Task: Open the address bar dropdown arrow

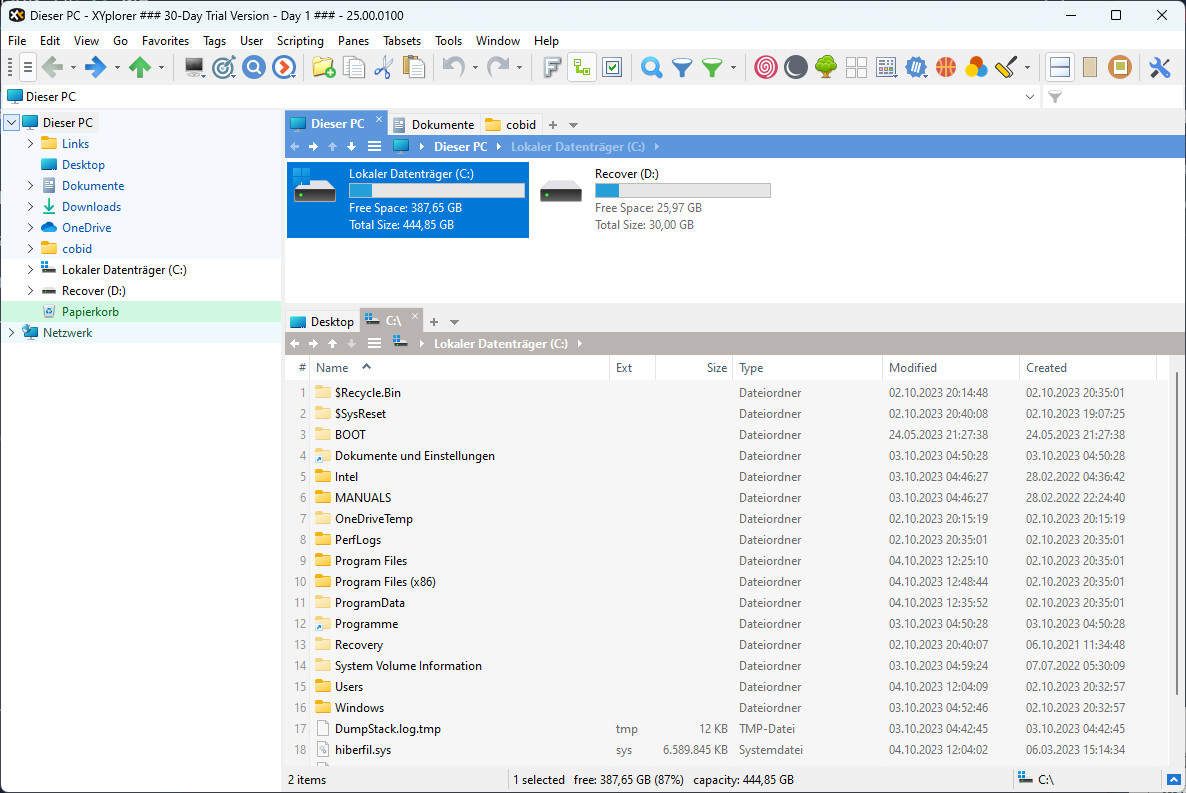Action: (1031, 97)
